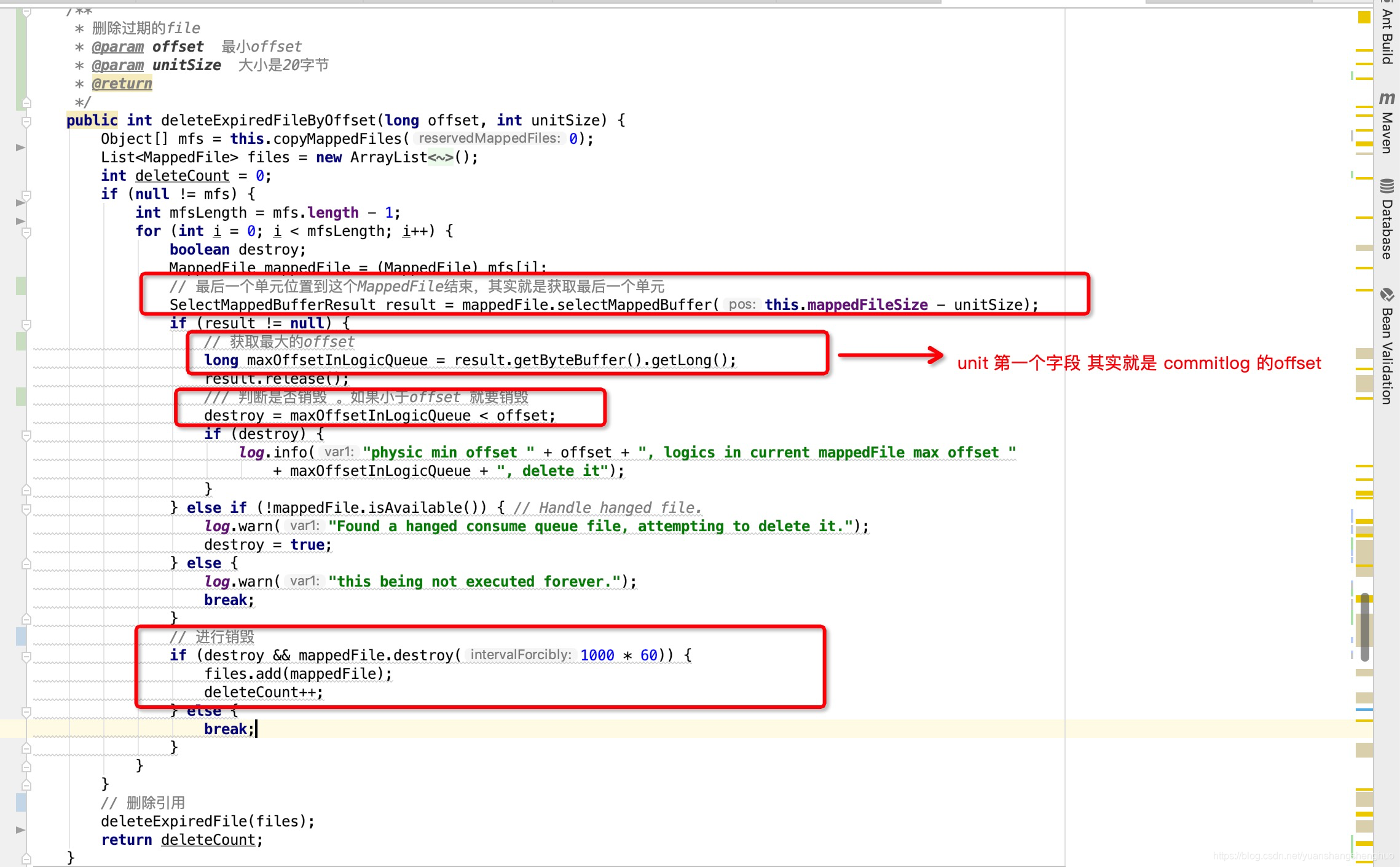Click the blue marker in error stripe

click(x=1364, y=709)
